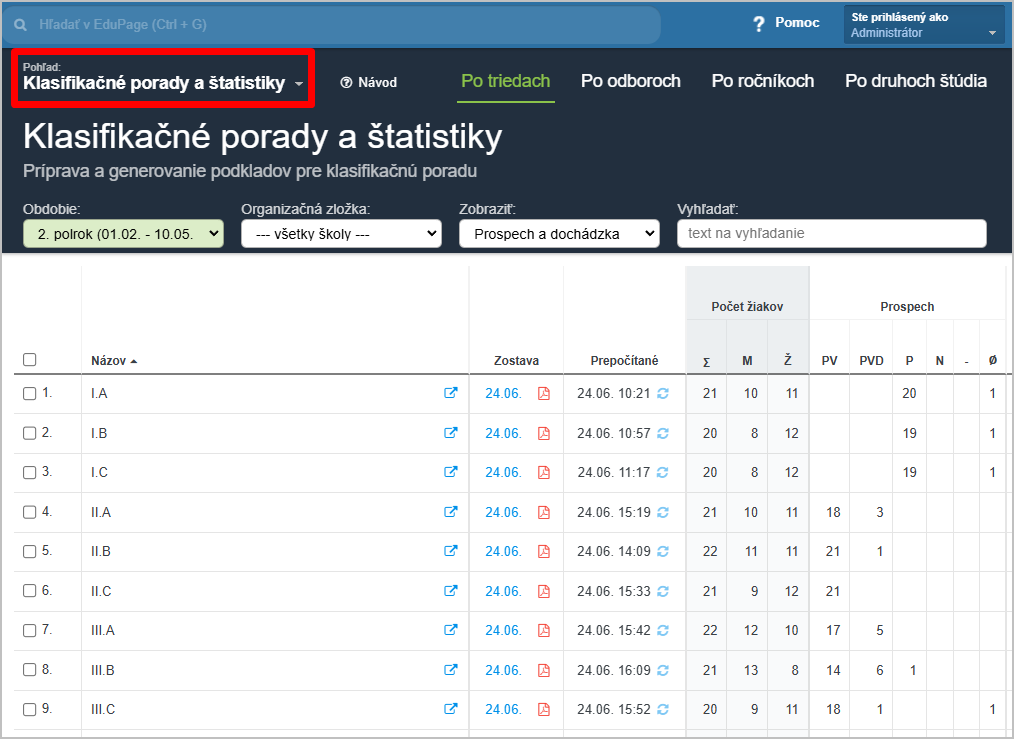Viewport: 1014px width, 739px height.
Task: Toggle the select-all checkbox in table header
Action: (29, 360)
